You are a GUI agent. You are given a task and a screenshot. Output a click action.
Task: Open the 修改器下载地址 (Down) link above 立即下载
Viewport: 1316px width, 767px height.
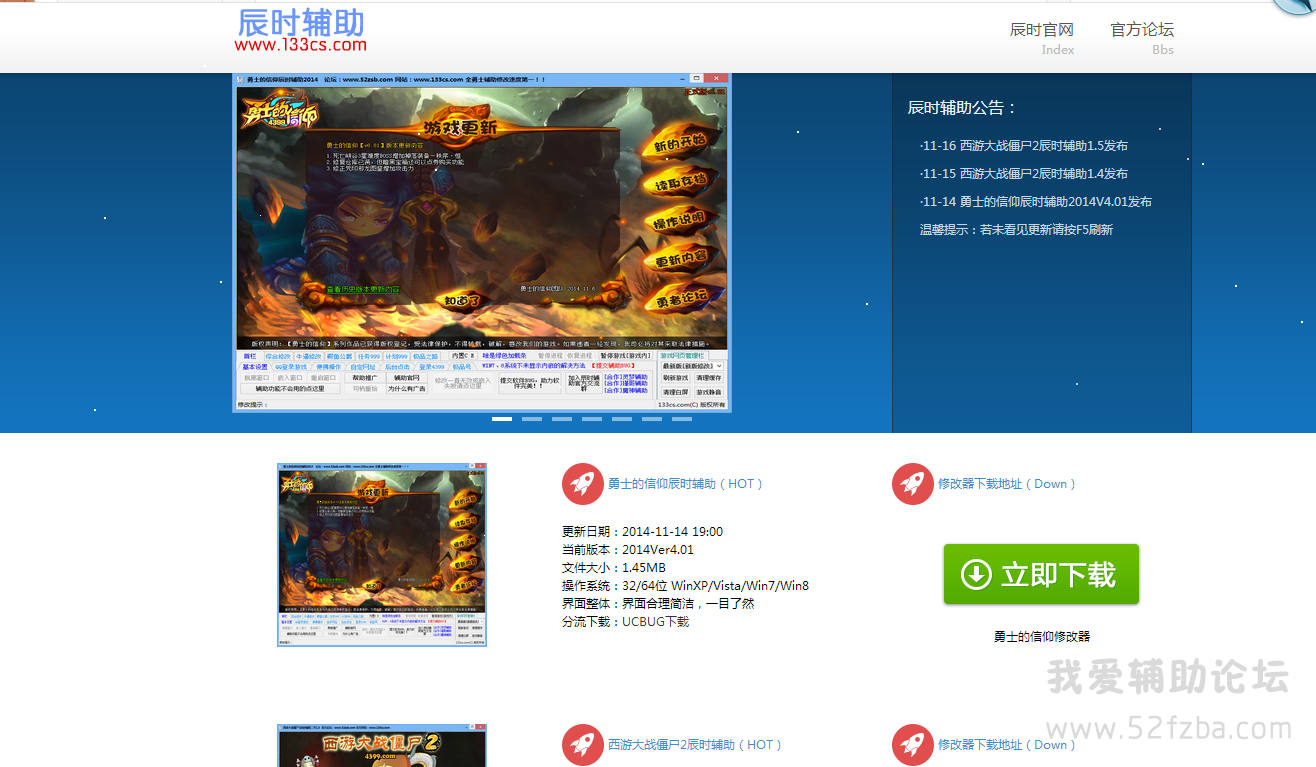(x=1007, y=484)
